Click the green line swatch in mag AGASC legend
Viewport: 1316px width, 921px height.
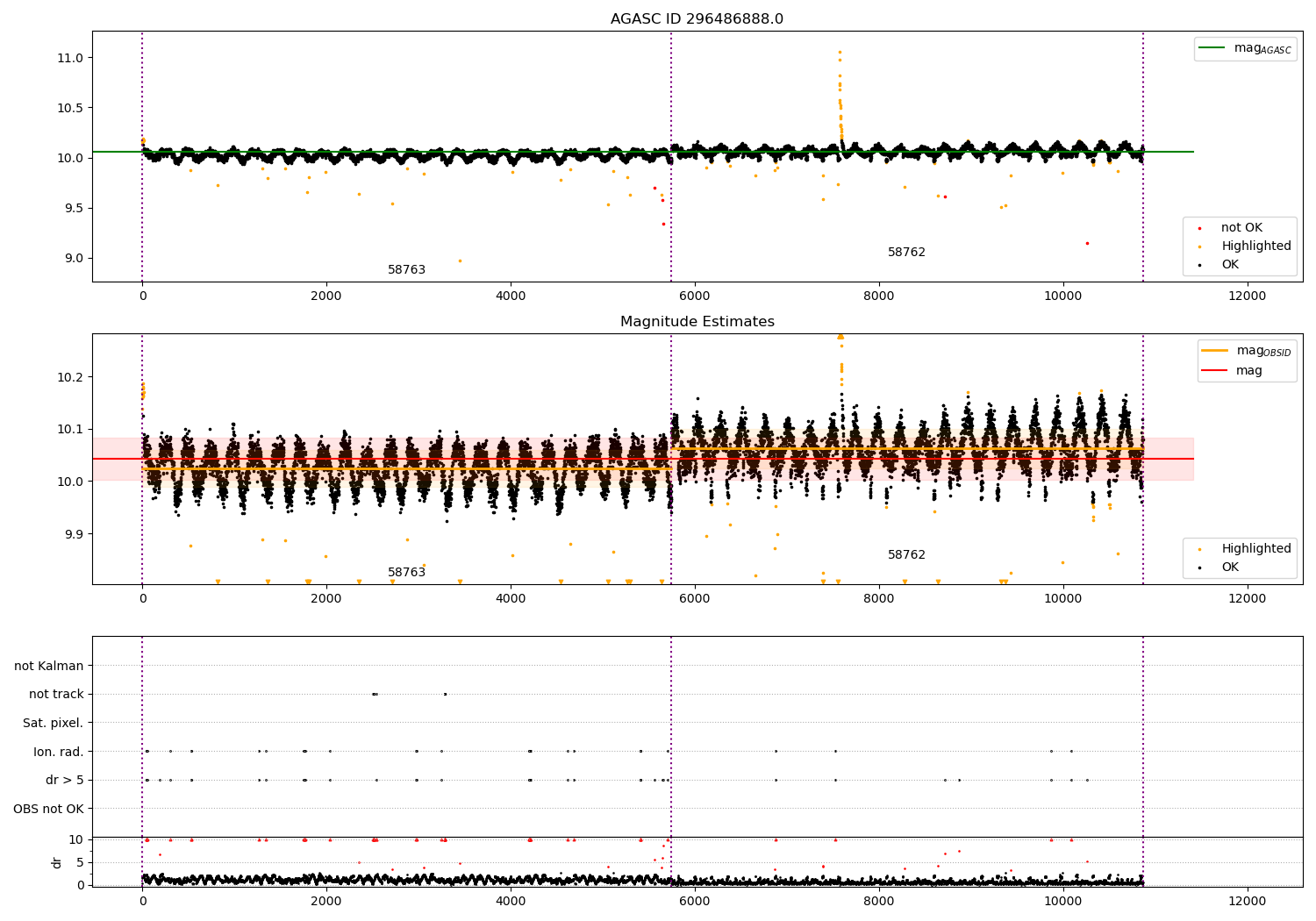1213,48
